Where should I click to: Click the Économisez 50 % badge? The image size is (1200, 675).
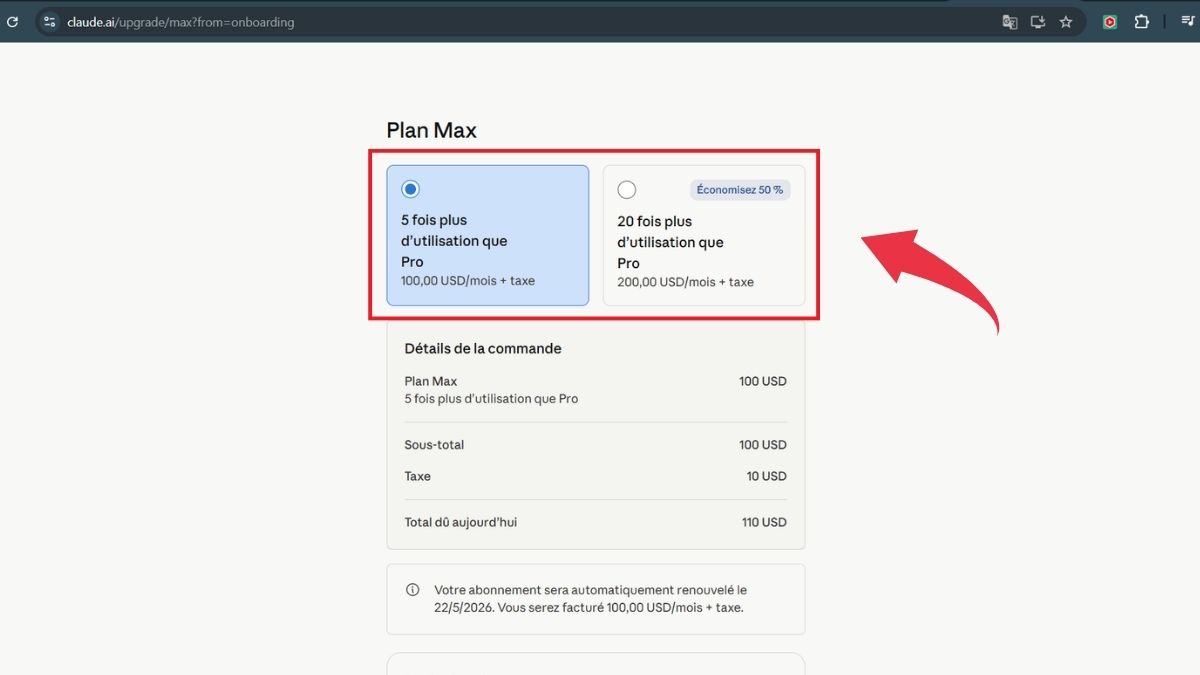coord(740,190)
